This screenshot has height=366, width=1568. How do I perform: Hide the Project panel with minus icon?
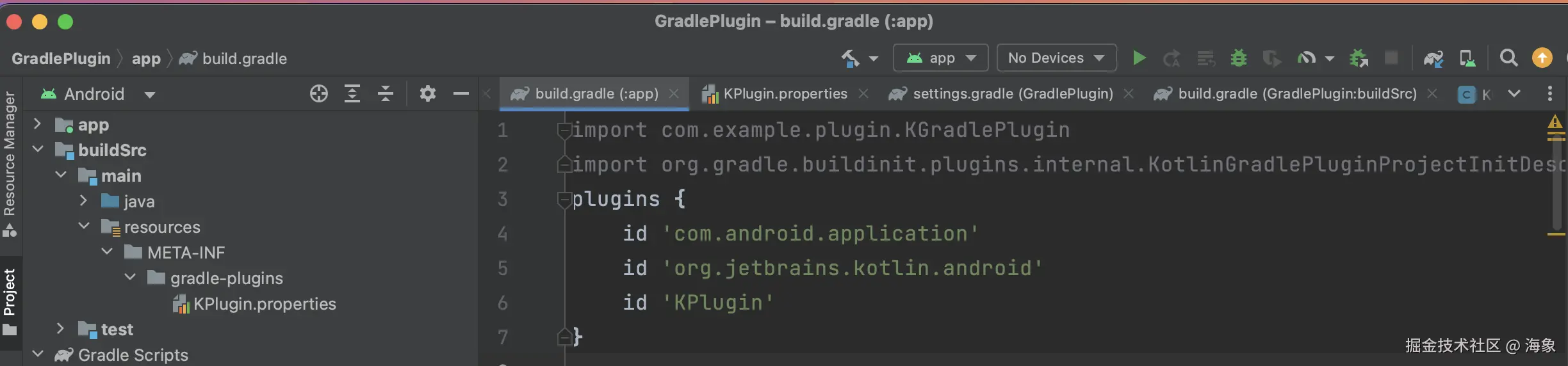pyautogui.click(x=461, y=94)
